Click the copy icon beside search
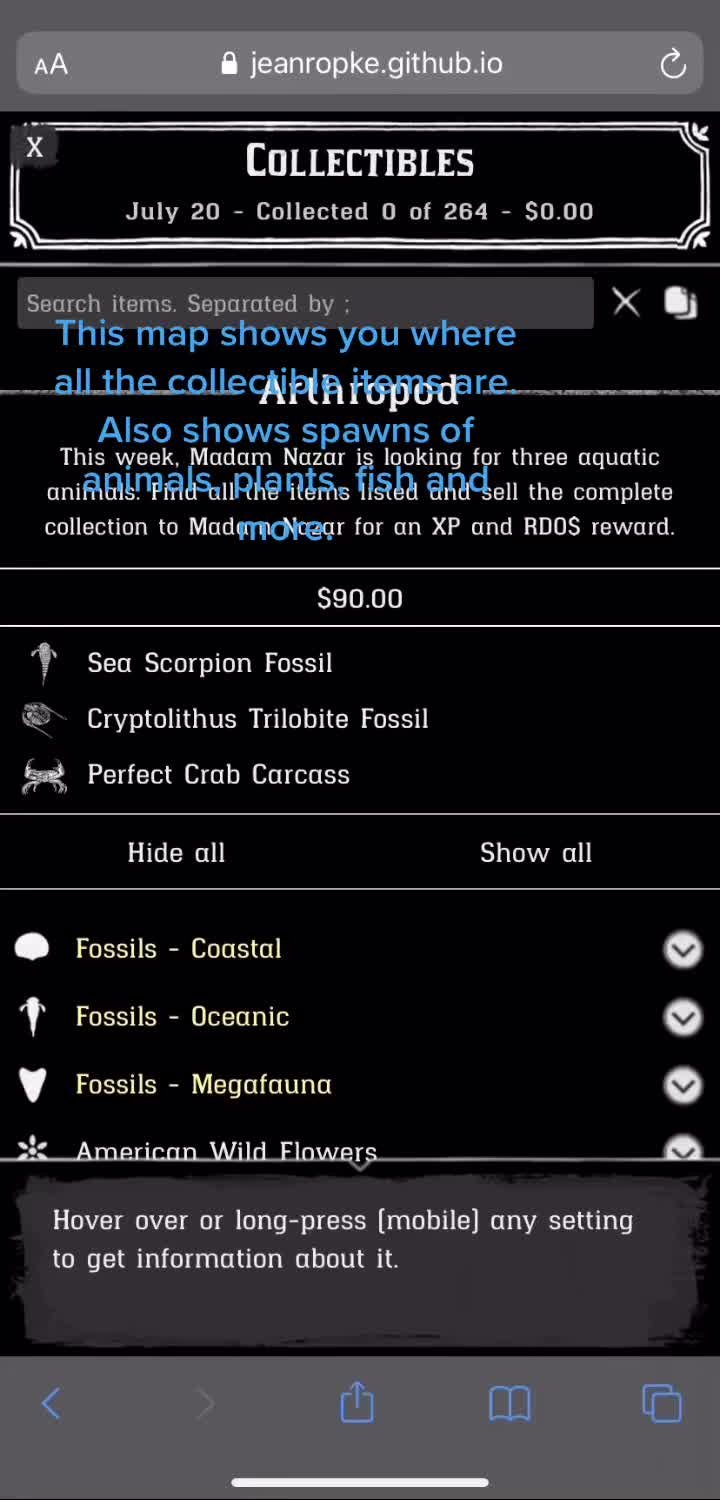Screen dimensions: 720x1500 coord(681,302)
